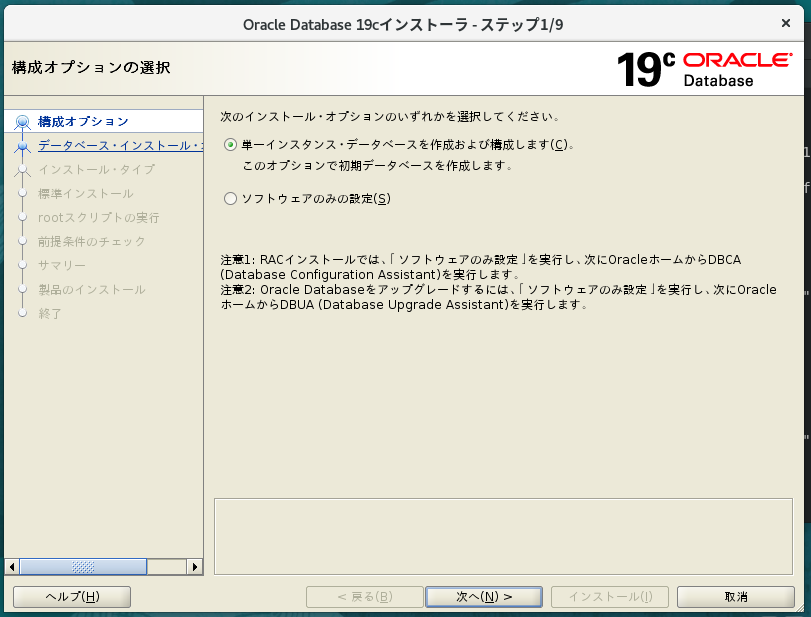This screenshot has width=811, height=617.
Task: Click the ヘルプ(H) button
Action: click(x=72, y=597)
